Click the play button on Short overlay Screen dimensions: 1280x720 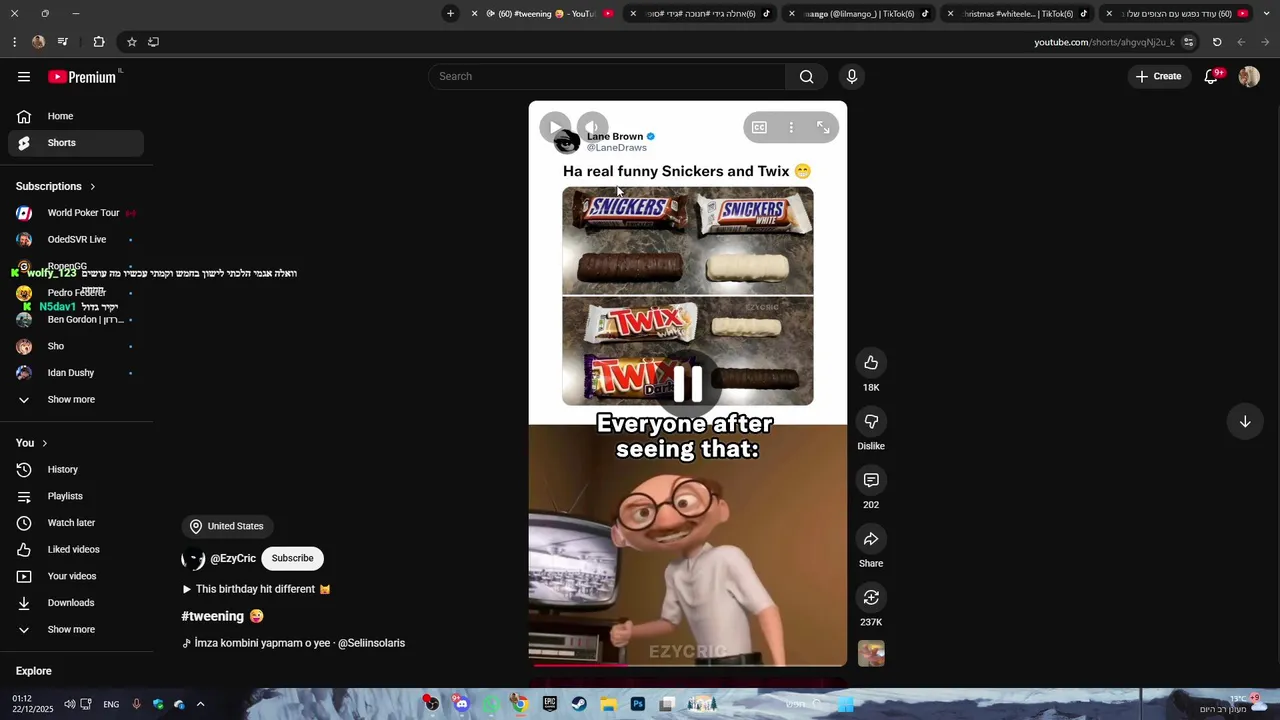click(x=555, y=127)
